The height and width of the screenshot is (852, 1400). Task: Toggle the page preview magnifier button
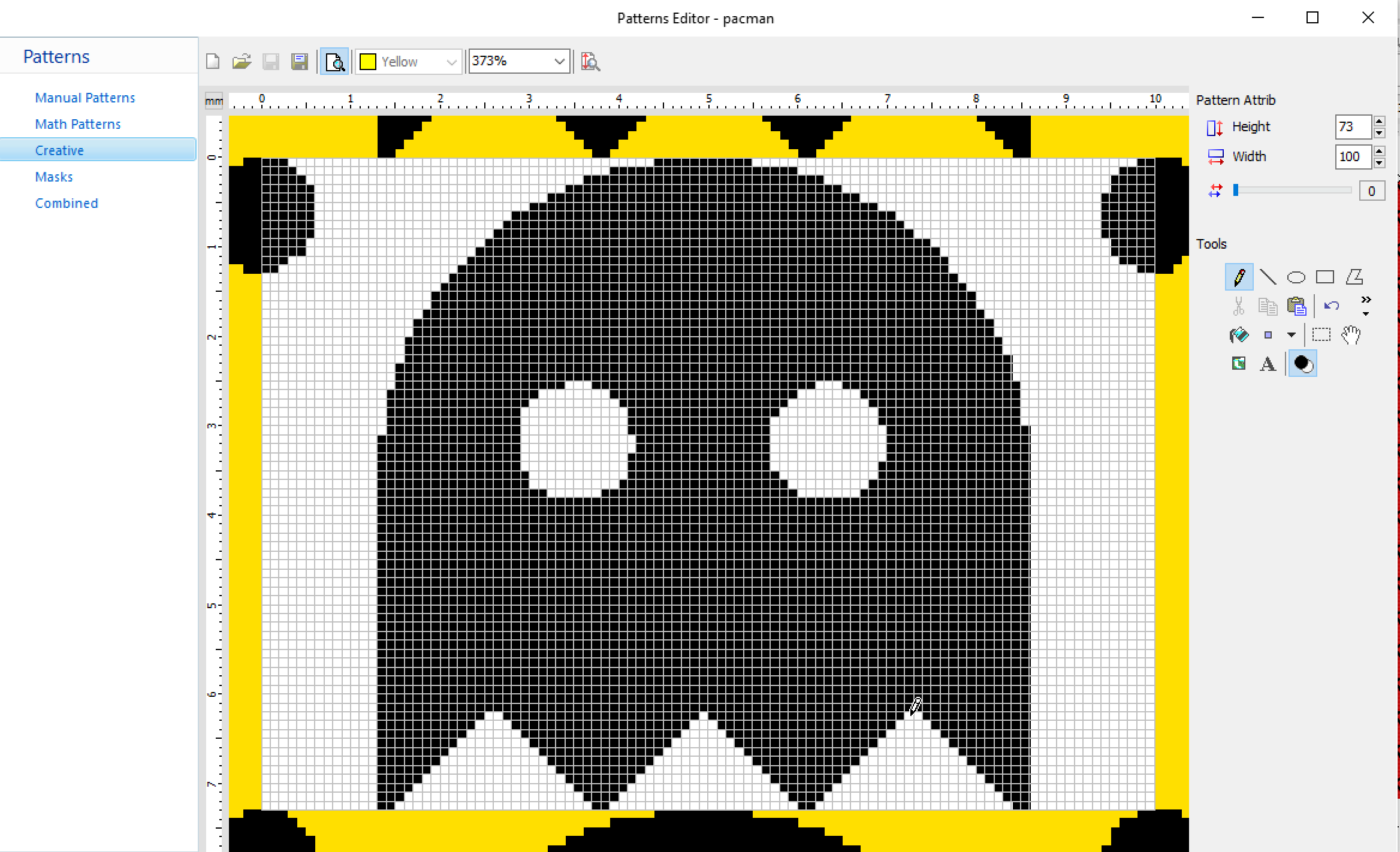click(x=334, y=62)
